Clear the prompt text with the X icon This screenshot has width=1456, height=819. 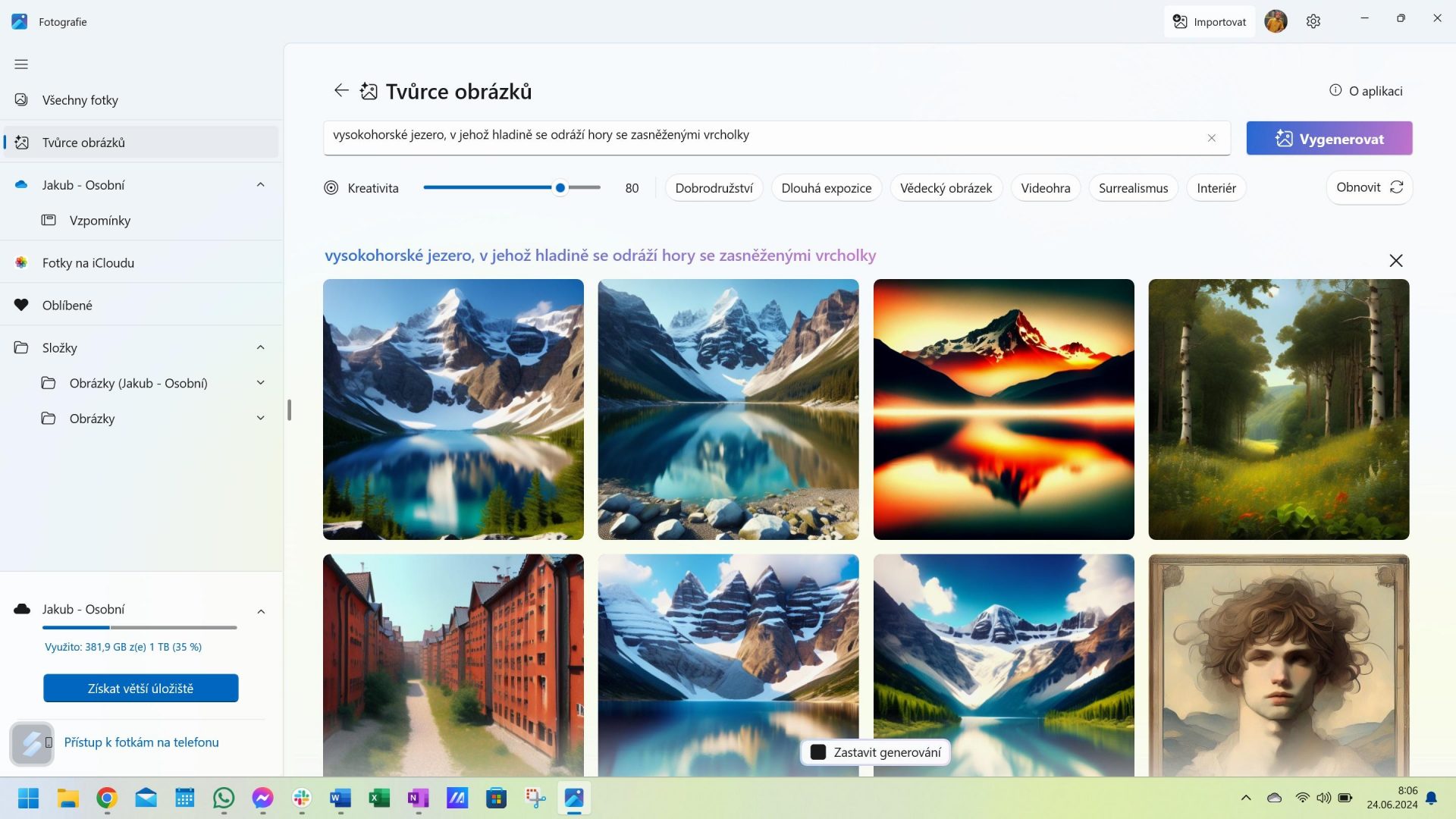[1211, 138]
